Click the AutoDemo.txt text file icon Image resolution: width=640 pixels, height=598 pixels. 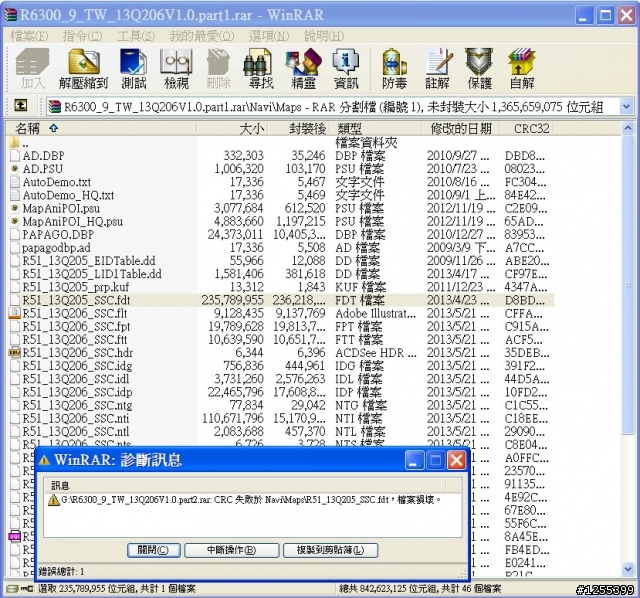coord(15,182)
